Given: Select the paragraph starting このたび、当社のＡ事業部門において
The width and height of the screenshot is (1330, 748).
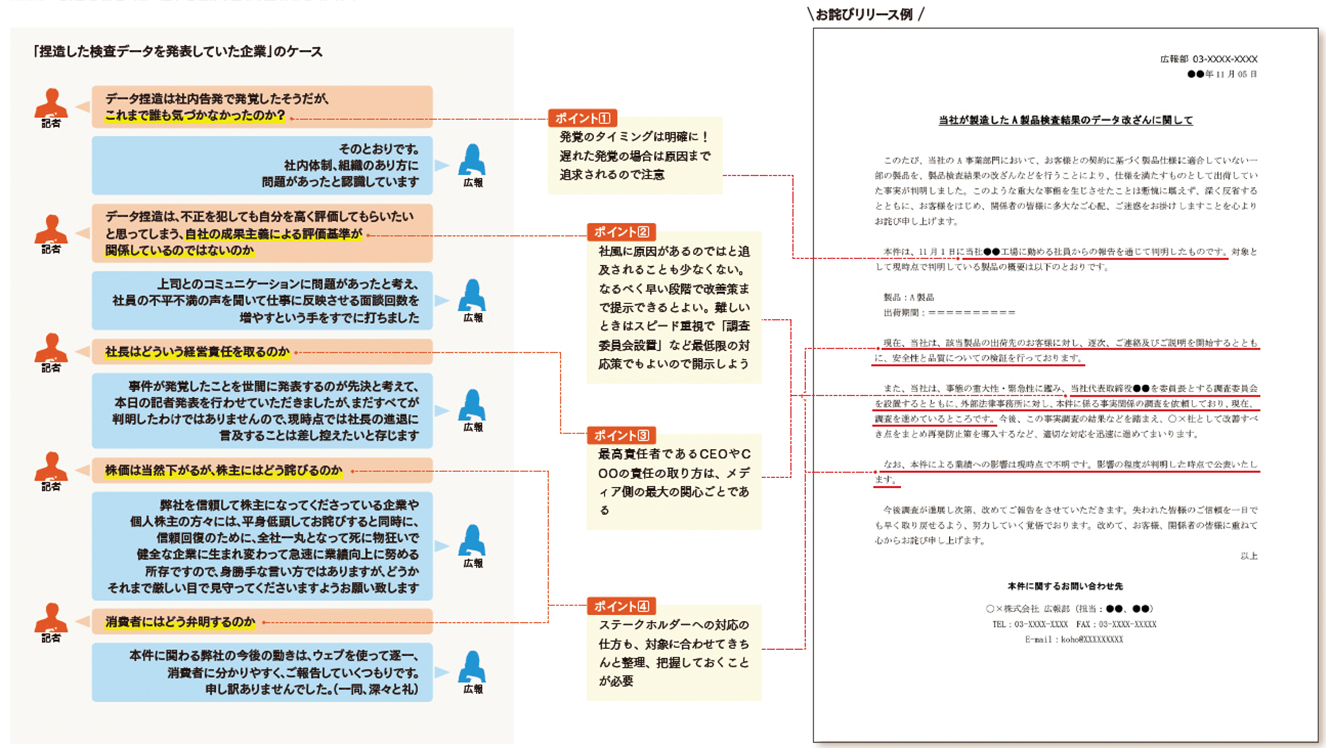Looking at the screenshot, I should point(1066,190).
